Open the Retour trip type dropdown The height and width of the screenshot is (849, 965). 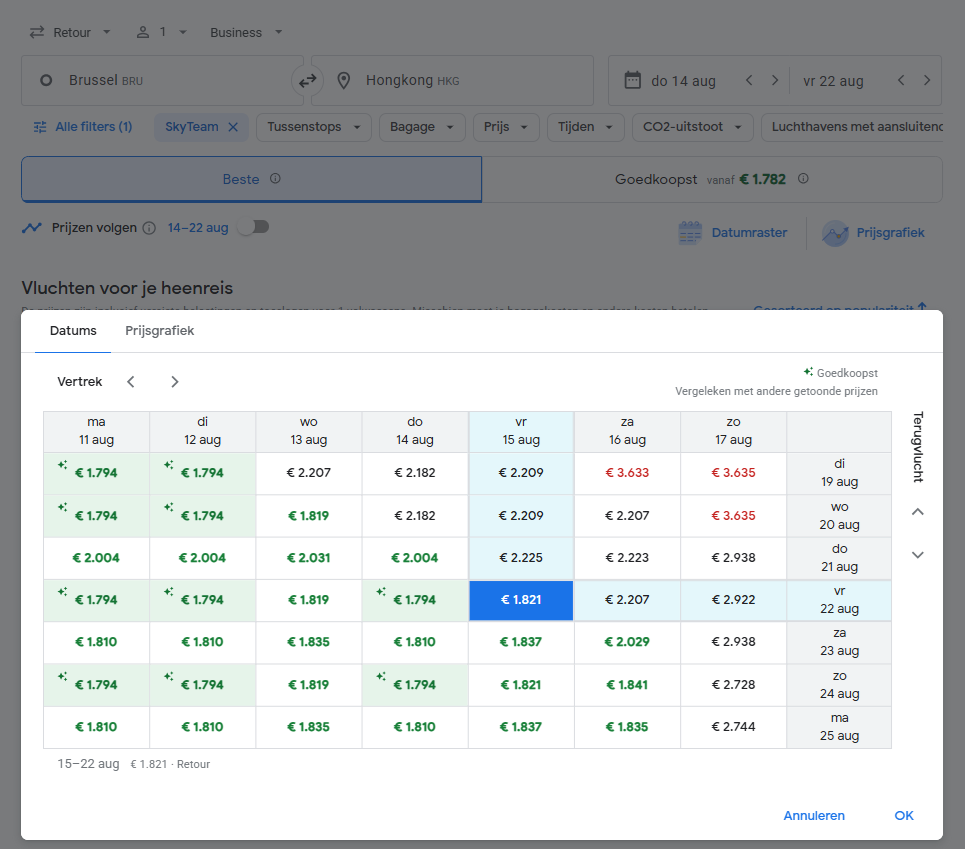point(70,32)
